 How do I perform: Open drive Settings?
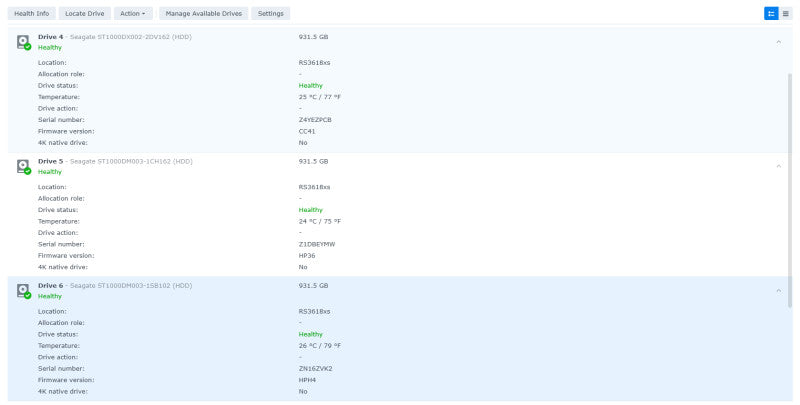tap(270, 14)
